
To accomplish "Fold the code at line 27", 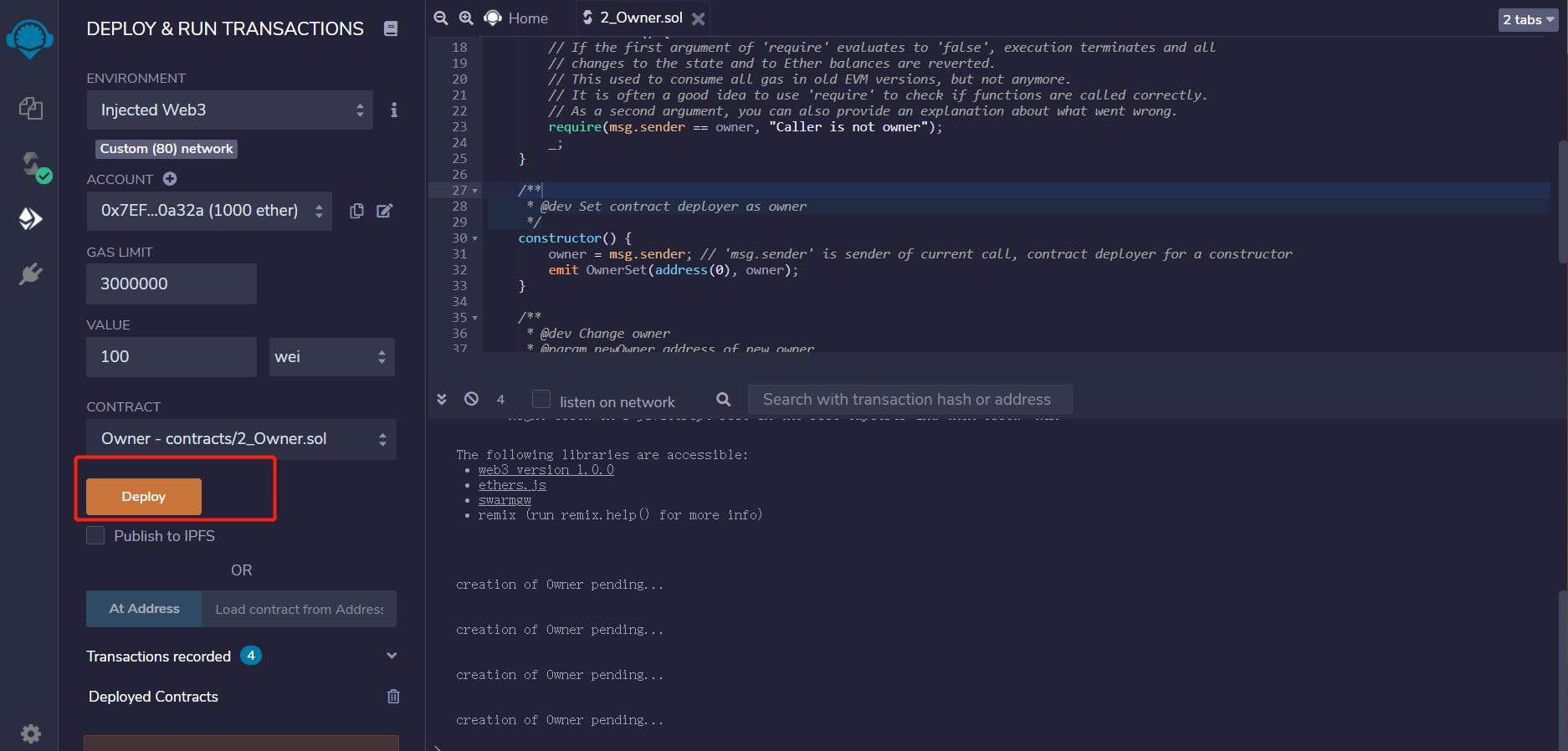I will point(475,191).
